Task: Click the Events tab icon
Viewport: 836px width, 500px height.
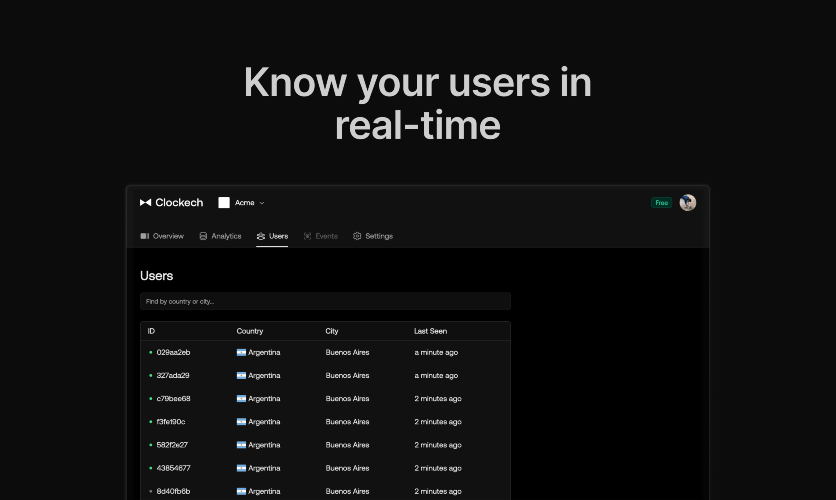Action: (308, 236)
